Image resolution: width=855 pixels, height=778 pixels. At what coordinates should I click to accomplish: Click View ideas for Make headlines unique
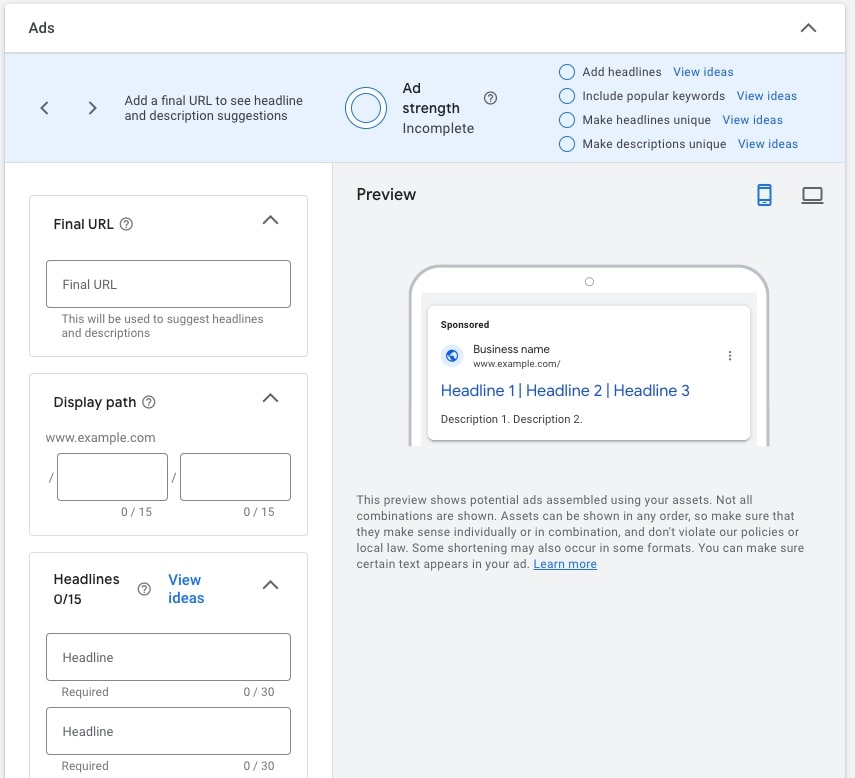coord(752,120)
